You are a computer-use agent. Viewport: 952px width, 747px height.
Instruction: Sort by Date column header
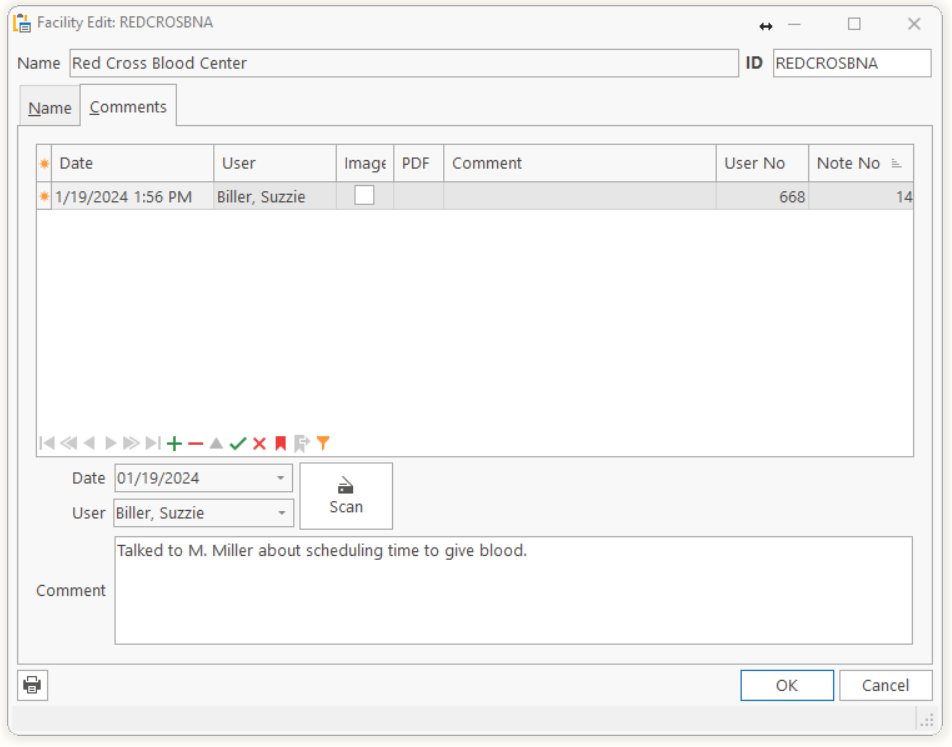point(133,163)
